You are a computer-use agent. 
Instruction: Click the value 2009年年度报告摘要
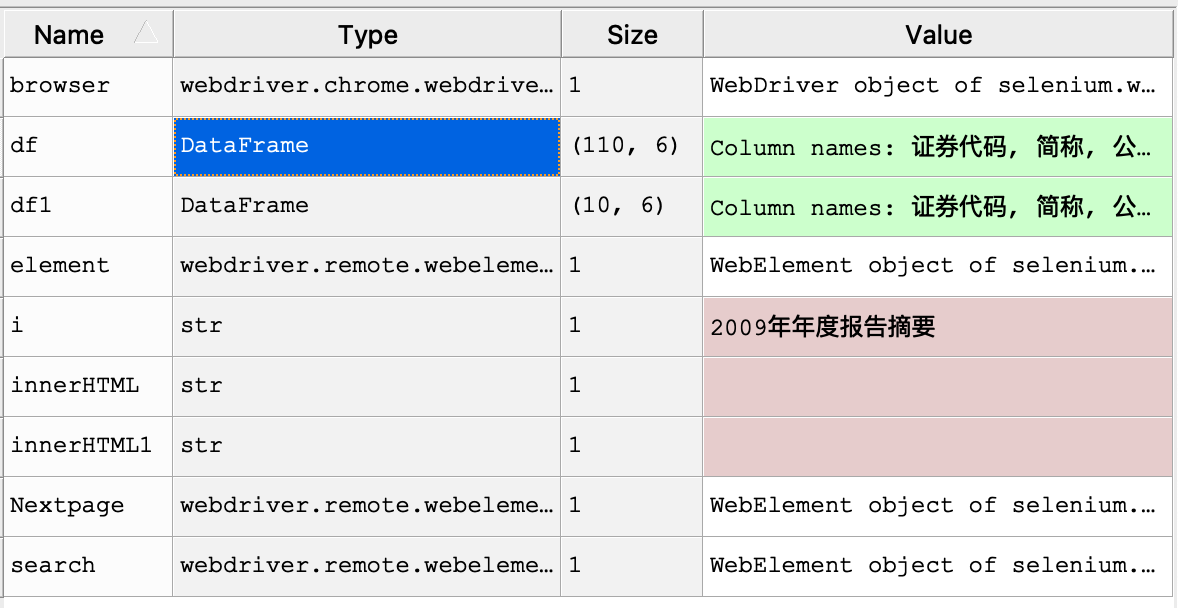point(823,327)
